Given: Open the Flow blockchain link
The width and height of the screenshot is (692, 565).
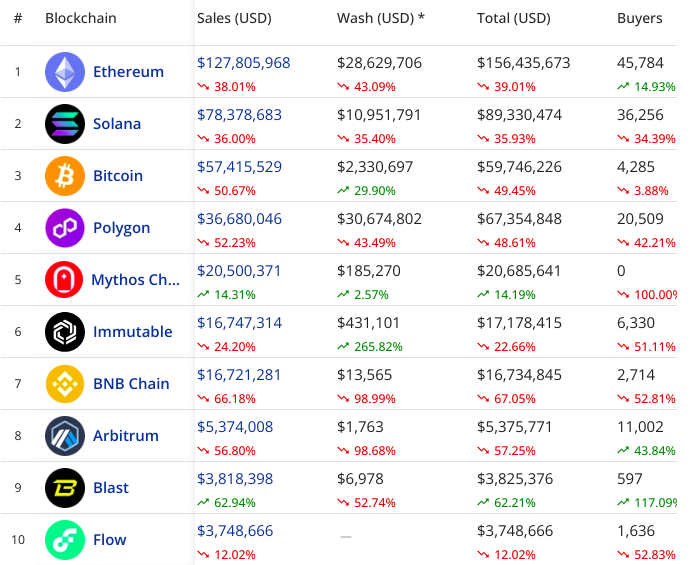Looking at the screenshot, I should (109, 540).
